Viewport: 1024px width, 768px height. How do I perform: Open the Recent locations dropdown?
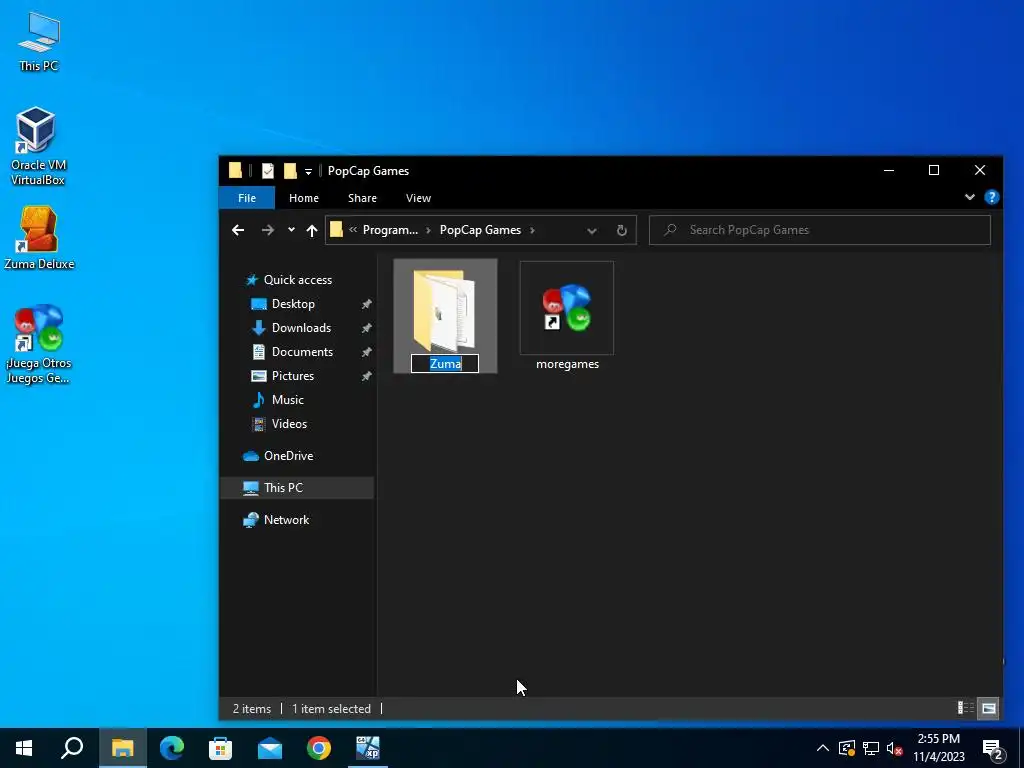pyautogui.click(x=291, y=230)
